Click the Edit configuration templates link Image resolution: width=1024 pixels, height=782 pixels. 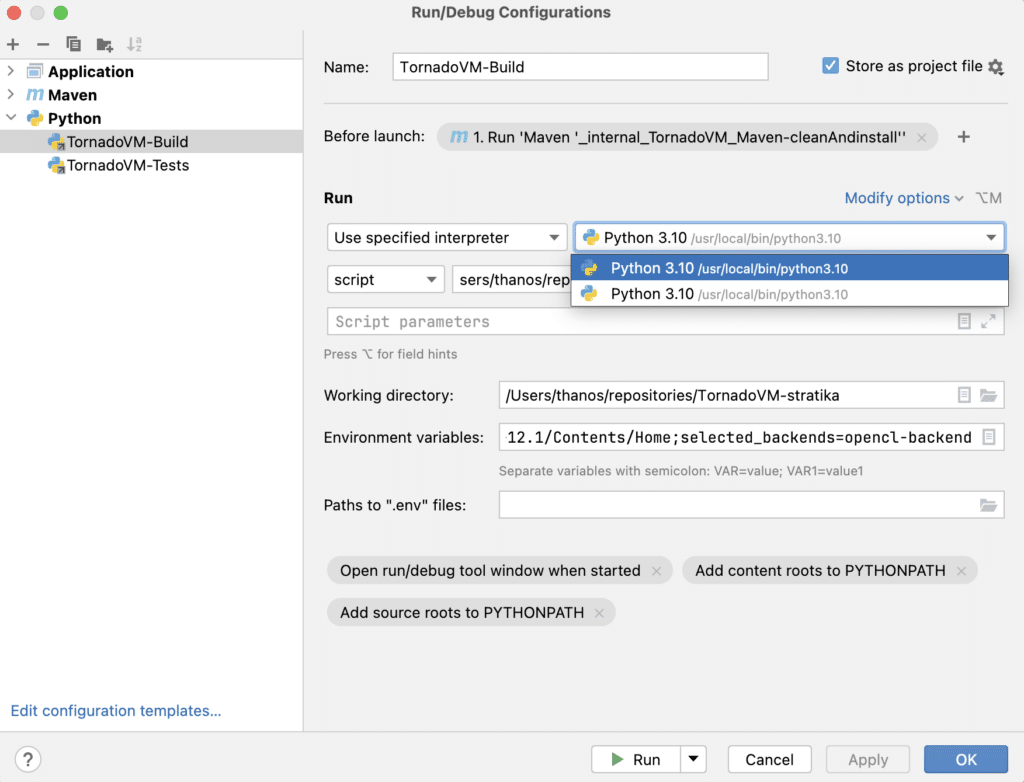click(116, 711)
